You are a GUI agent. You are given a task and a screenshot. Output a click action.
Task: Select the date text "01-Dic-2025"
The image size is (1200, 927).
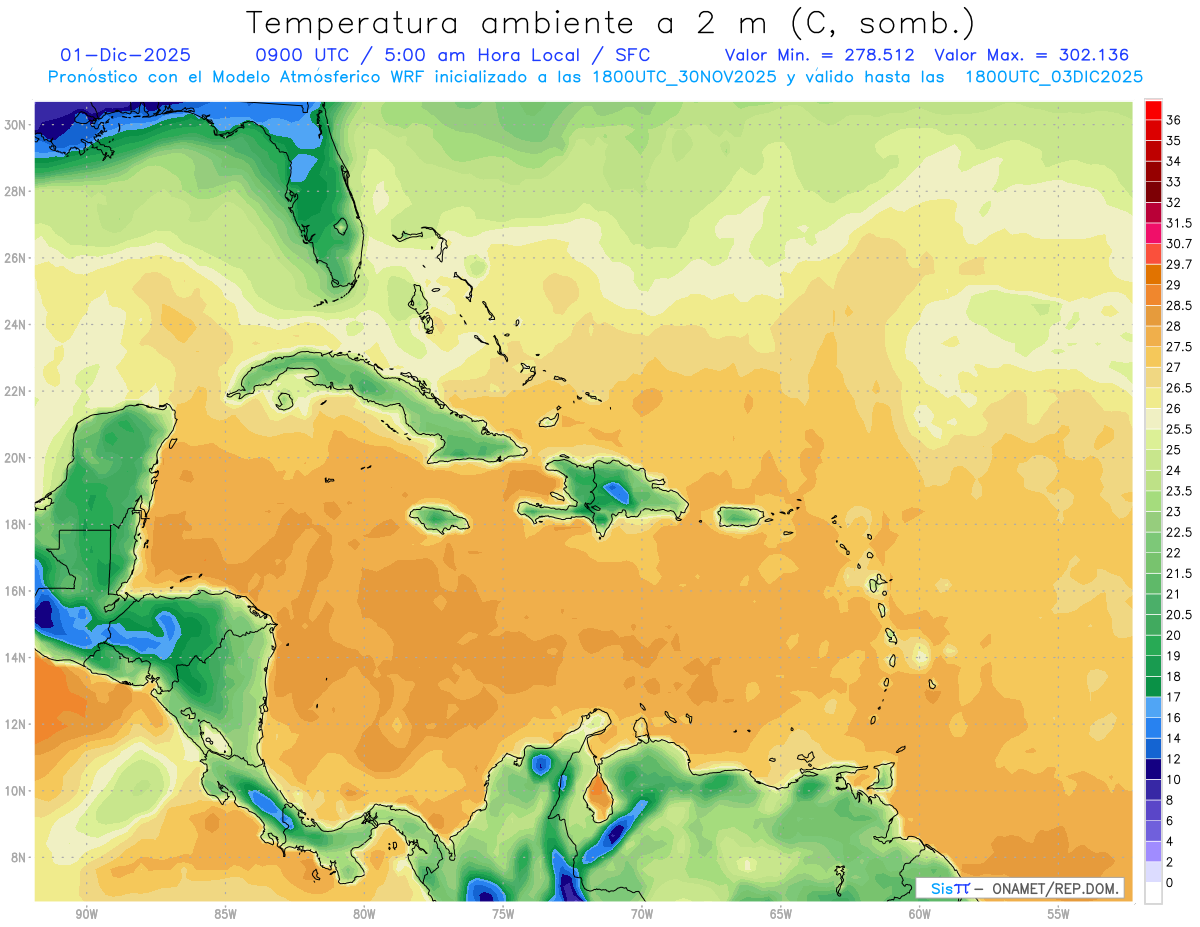[125, 55]
